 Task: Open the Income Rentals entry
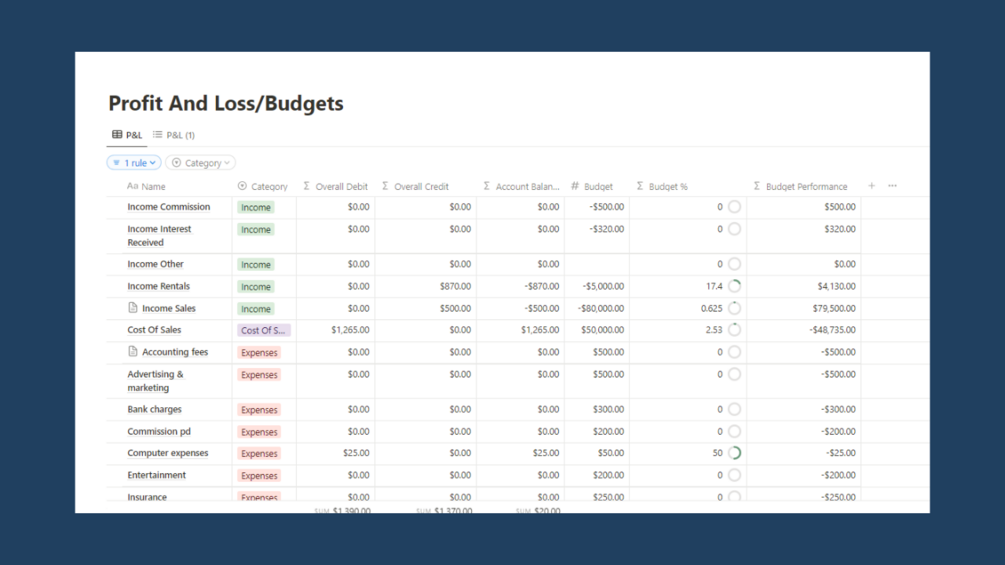(158, 286)
